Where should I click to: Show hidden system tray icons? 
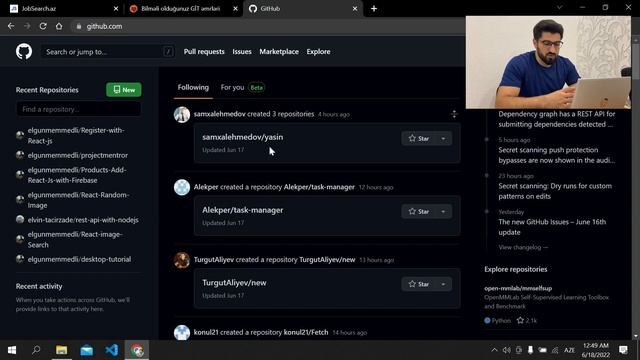[494, 350]
